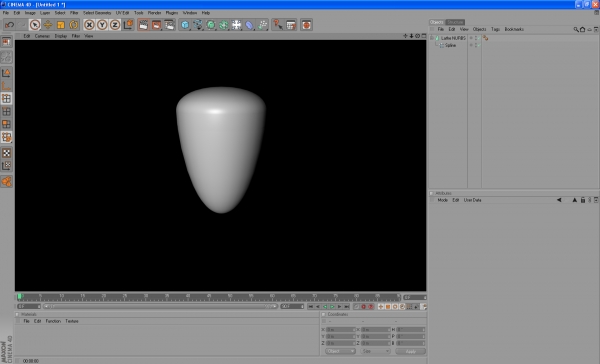Toggle the X axis lock
The image size is (600, 364).
(89, 25)
